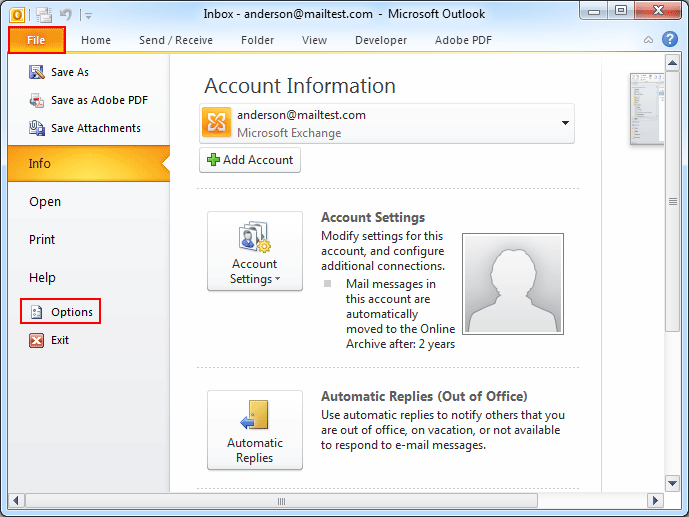The image size is (689, 517).
Task: Click the Add Account button label
Action: 258,160
